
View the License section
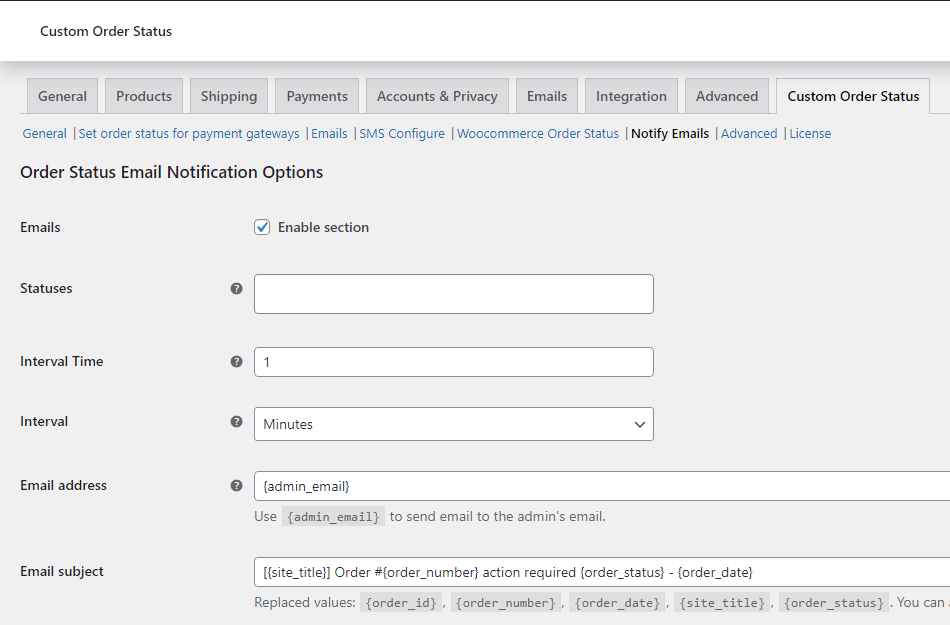[810, 132]
